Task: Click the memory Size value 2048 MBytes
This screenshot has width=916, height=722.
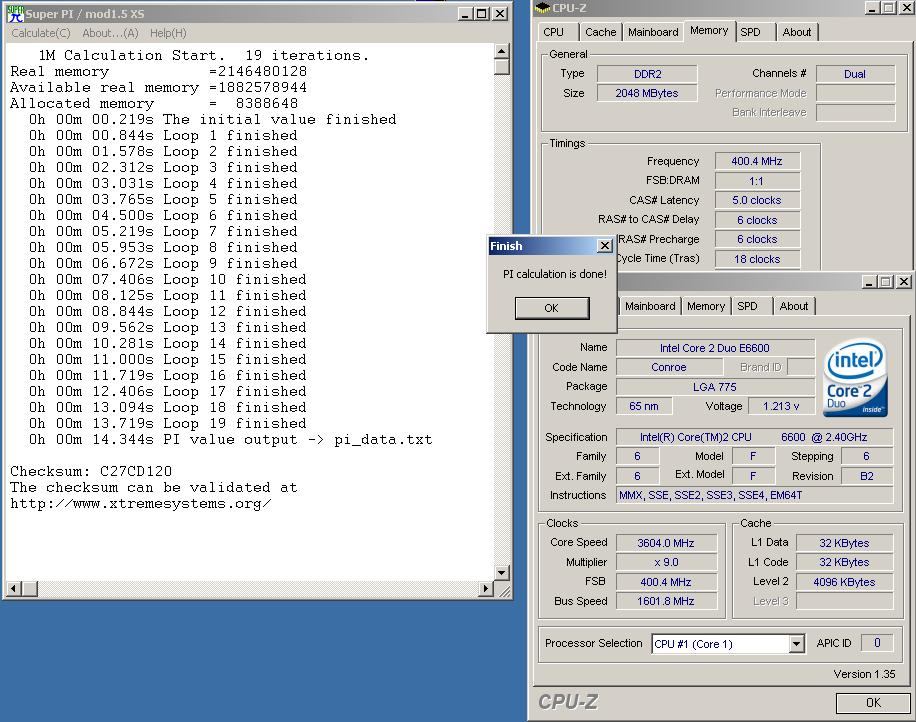Action: [647, 93]
